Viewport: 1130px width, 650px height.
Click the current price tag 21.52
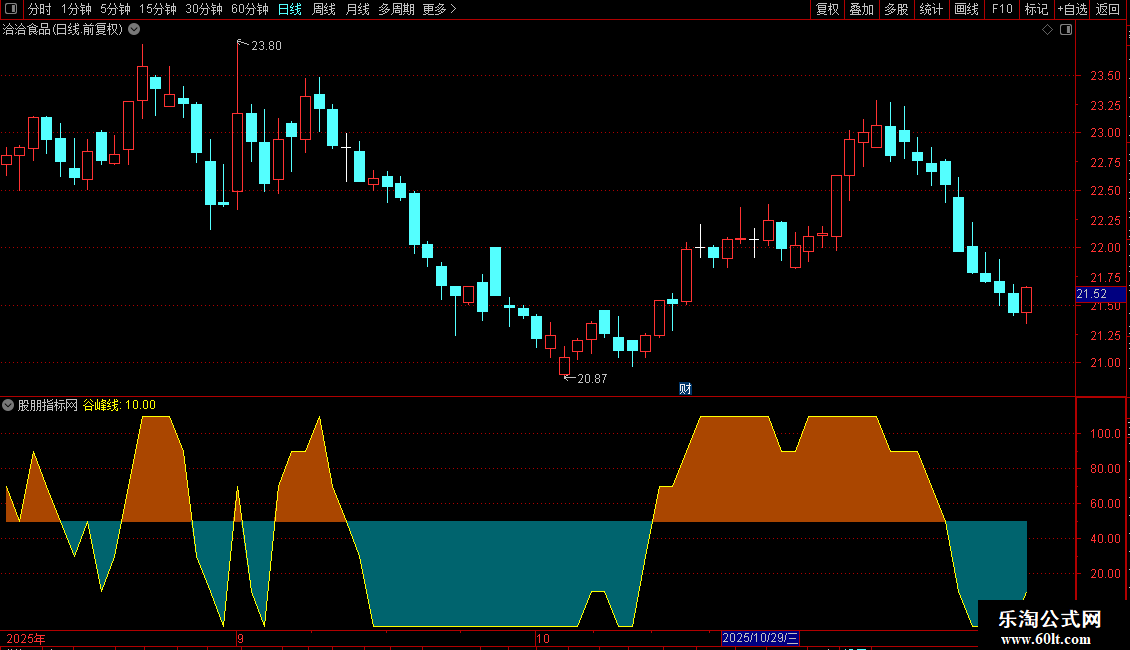point(1100,294)
